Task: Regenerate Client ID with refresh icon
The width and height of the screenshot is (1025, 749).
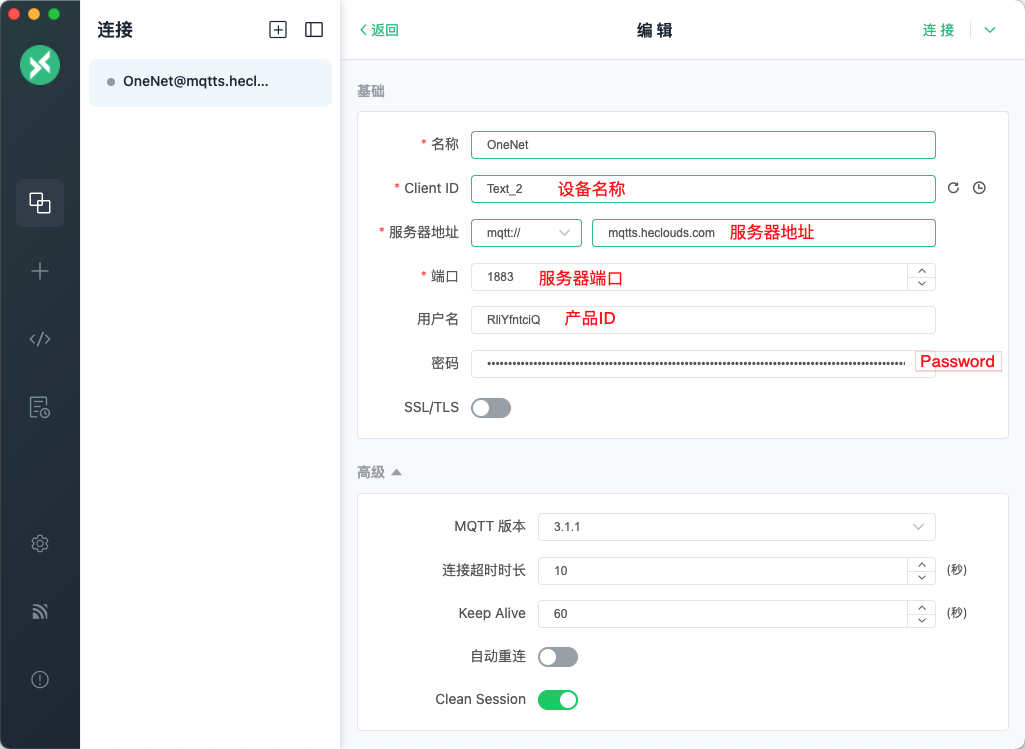Action: pos(953,188)
